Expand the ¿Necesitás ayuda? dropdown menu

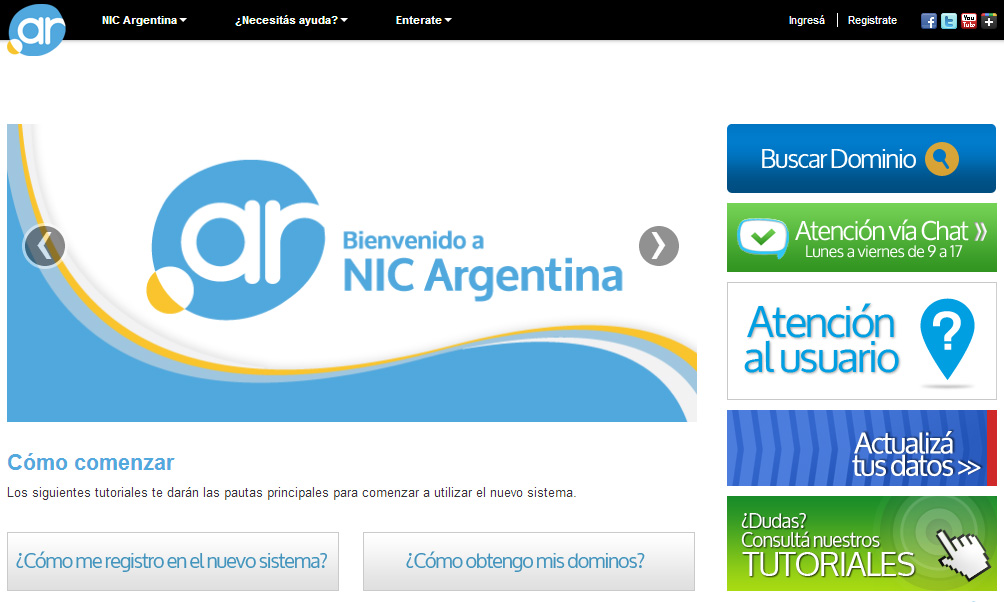pyautogui.click(x=291, y=20)
